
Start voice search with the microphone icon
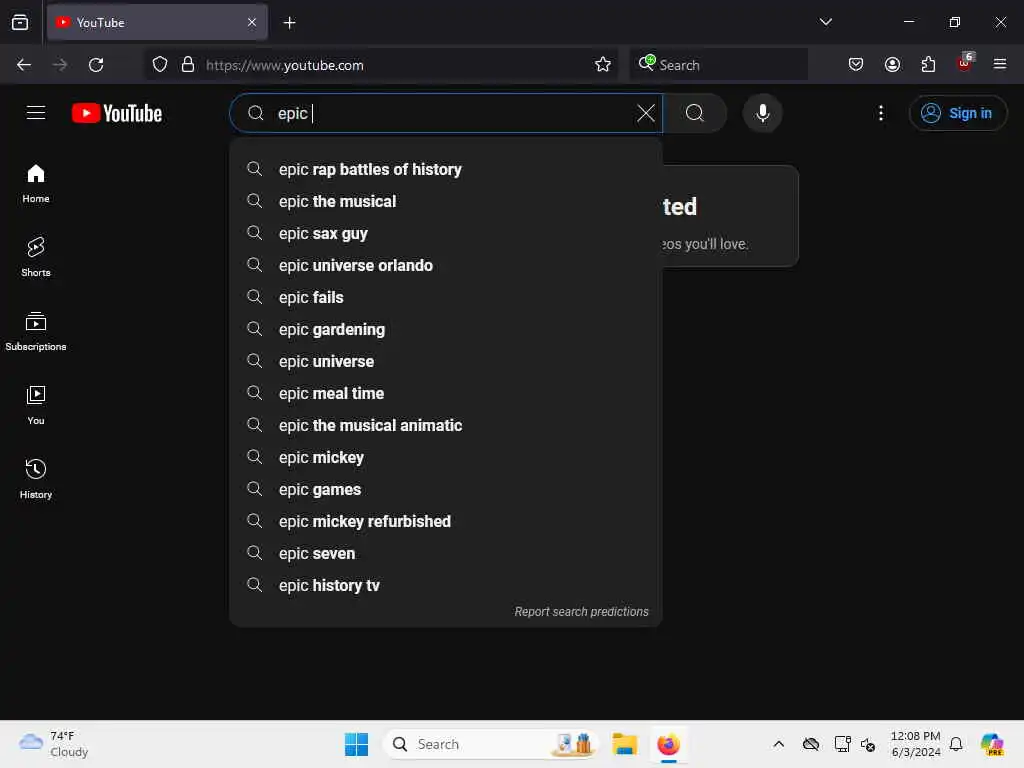tap(762, 113)
